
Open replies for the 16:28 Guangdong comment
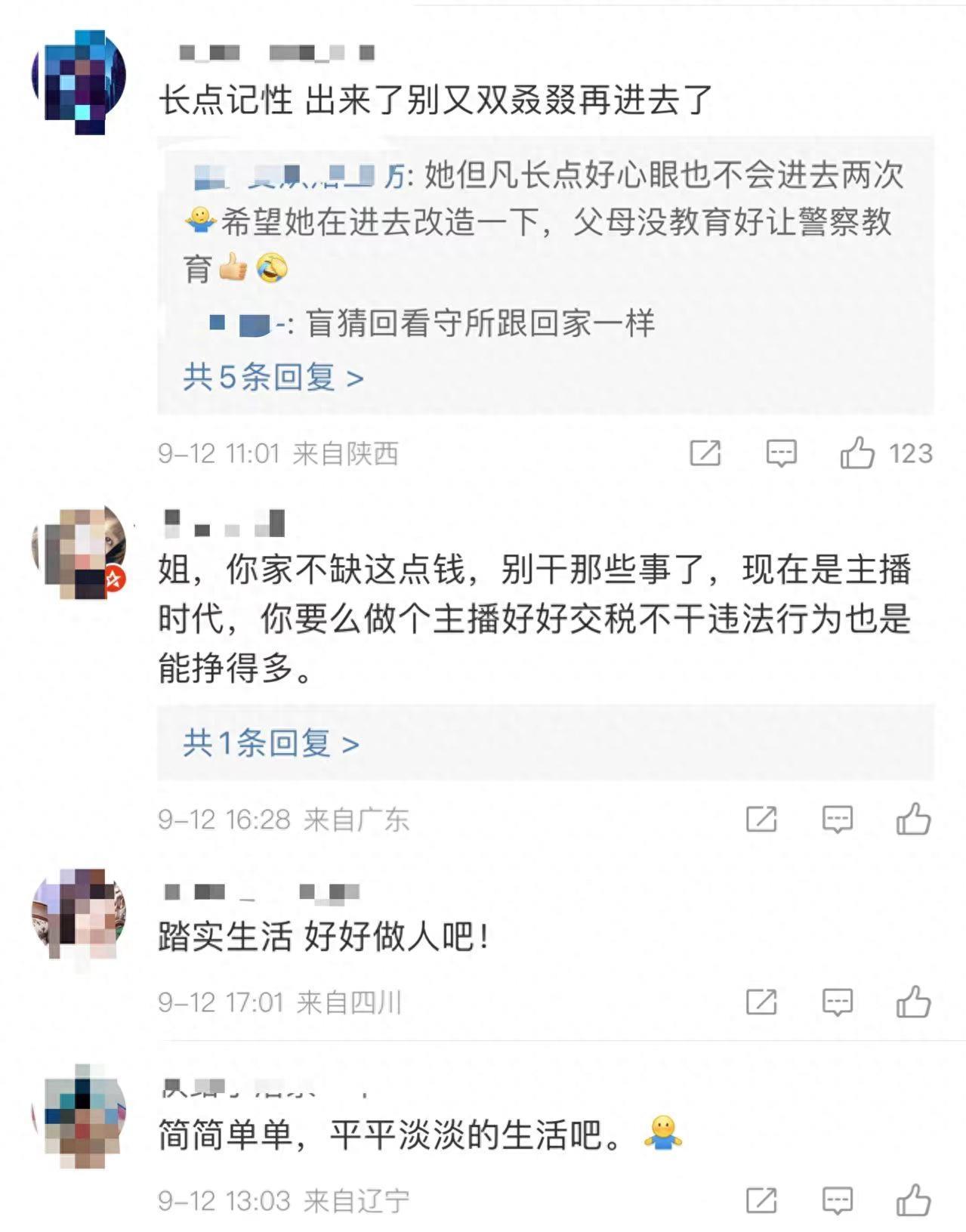point(837,819)
